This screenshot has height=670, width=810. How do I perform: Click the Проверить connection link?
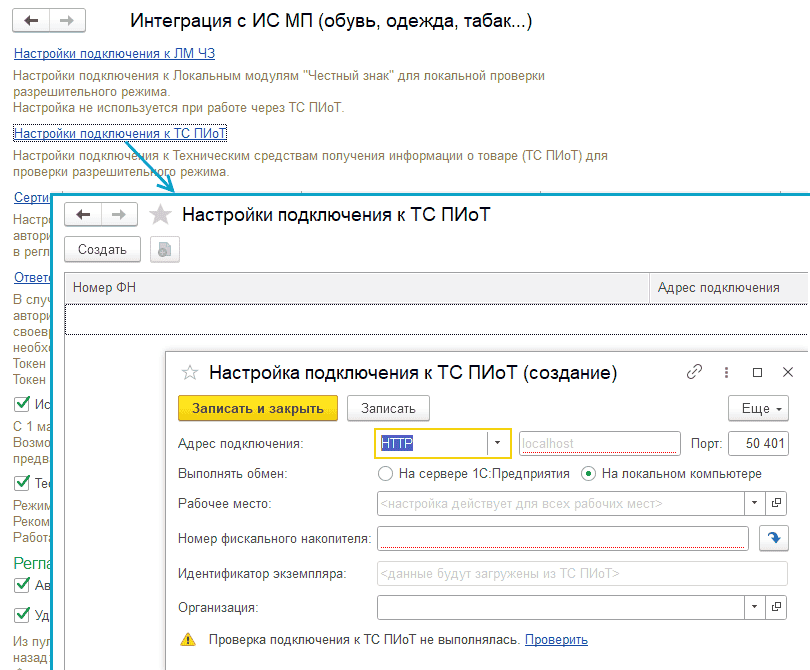pos(556,640)
